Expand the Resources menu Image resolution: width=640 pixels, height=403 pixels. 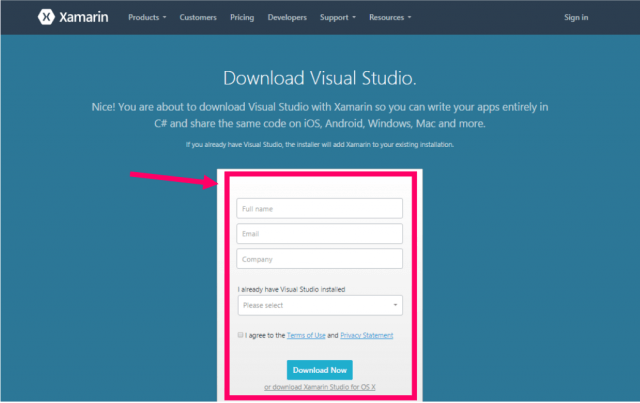coord(390,17)
